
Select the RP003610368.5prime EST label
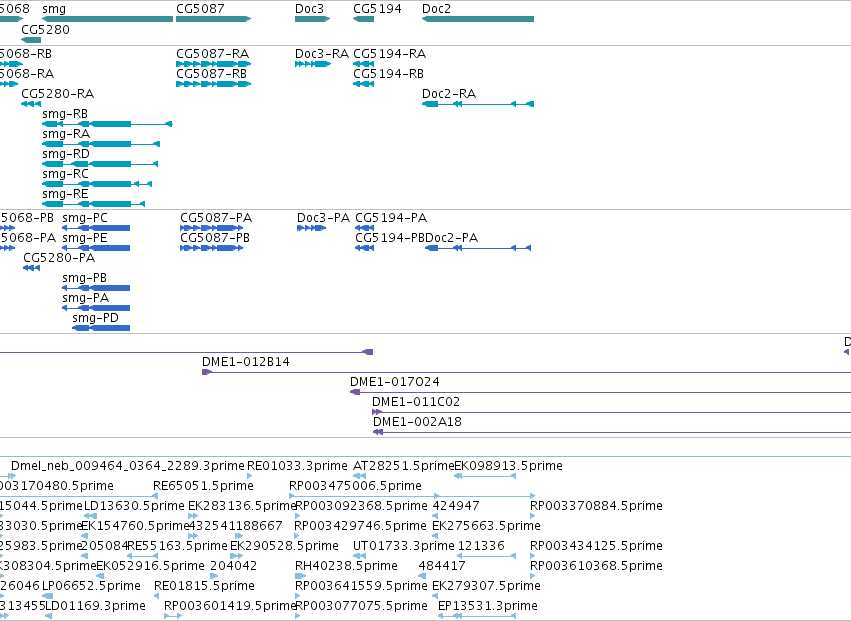coord(596,566)
